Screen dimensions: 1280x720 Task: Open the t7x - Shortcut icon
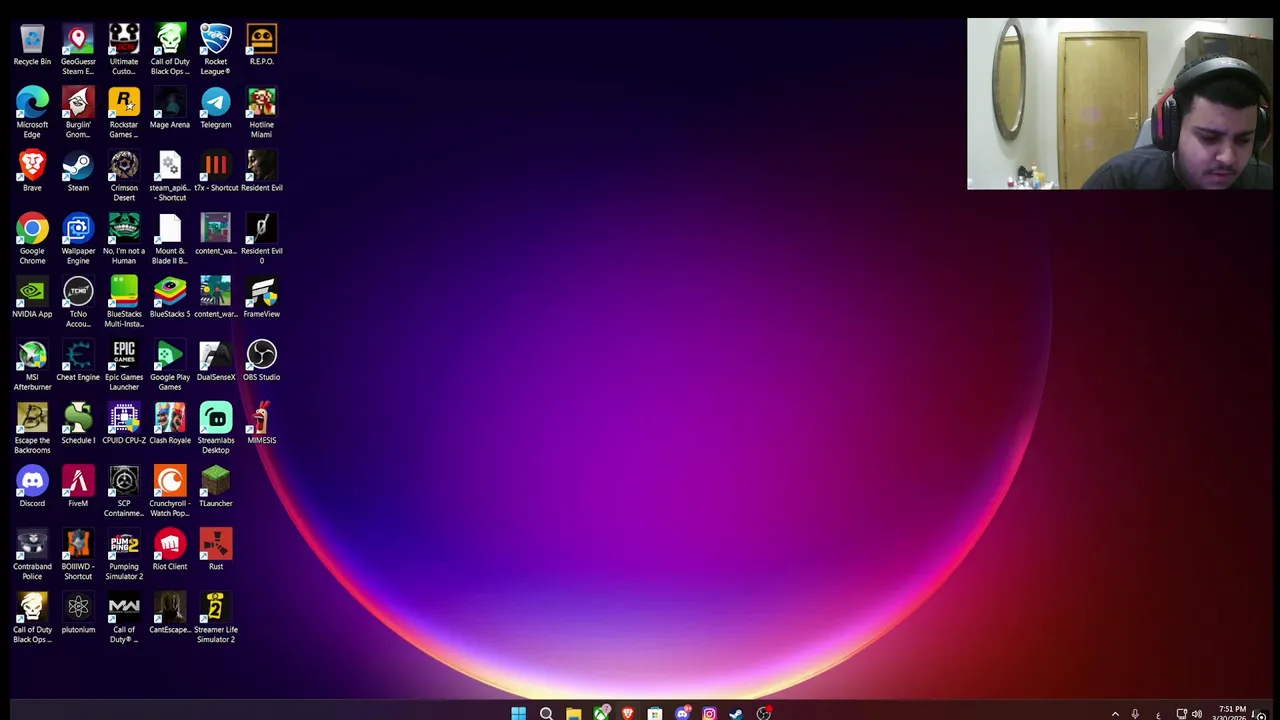point(216,172)
